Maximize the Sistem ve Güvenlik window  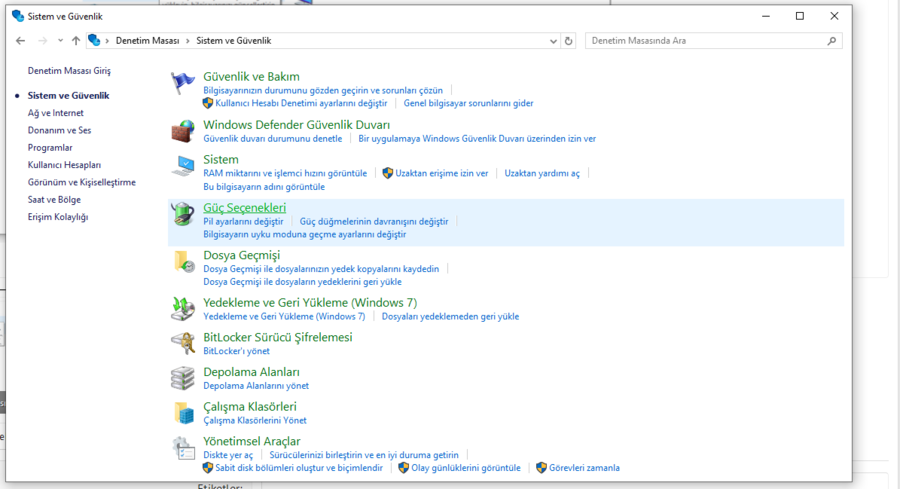coord(800,16)
